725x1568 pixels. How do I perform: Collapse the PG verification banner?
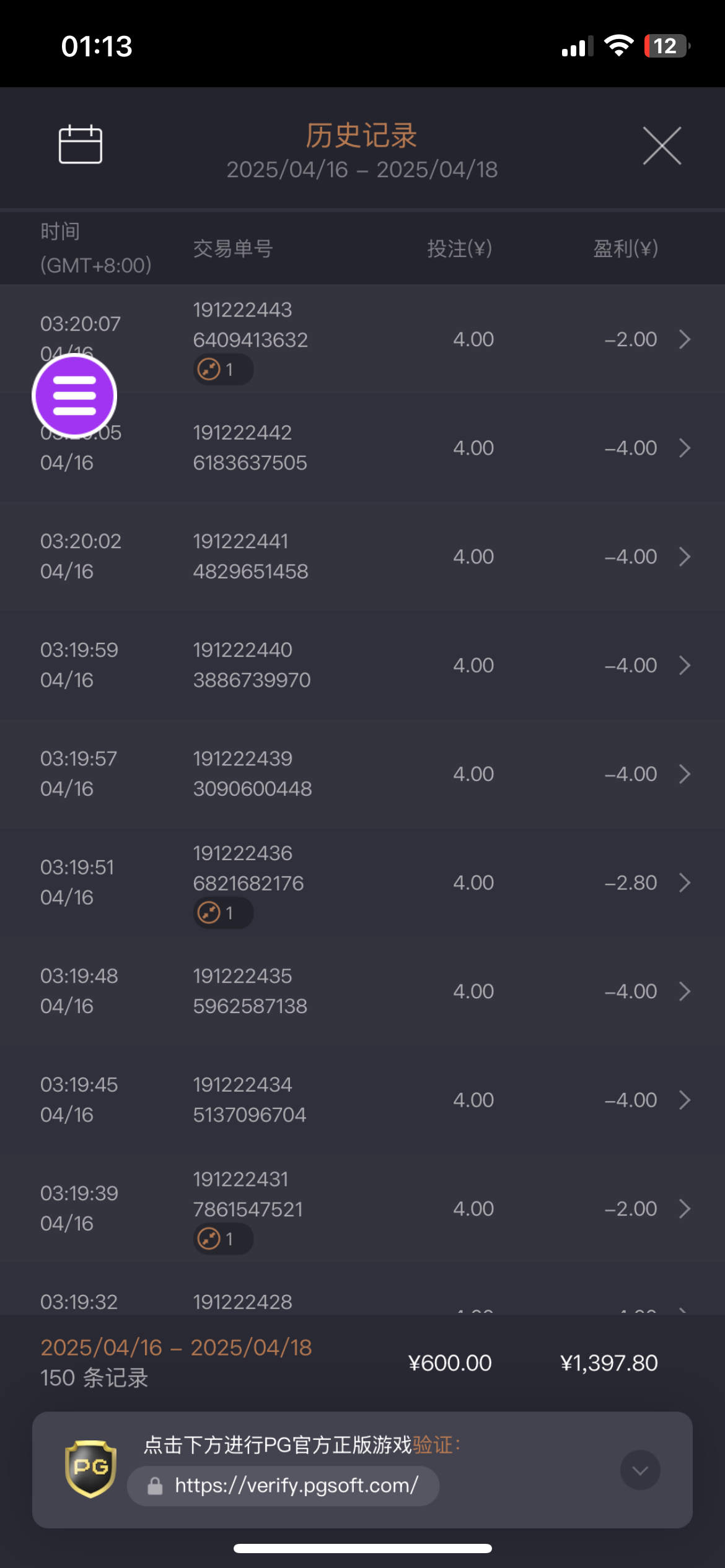(x=640, y=1470)
